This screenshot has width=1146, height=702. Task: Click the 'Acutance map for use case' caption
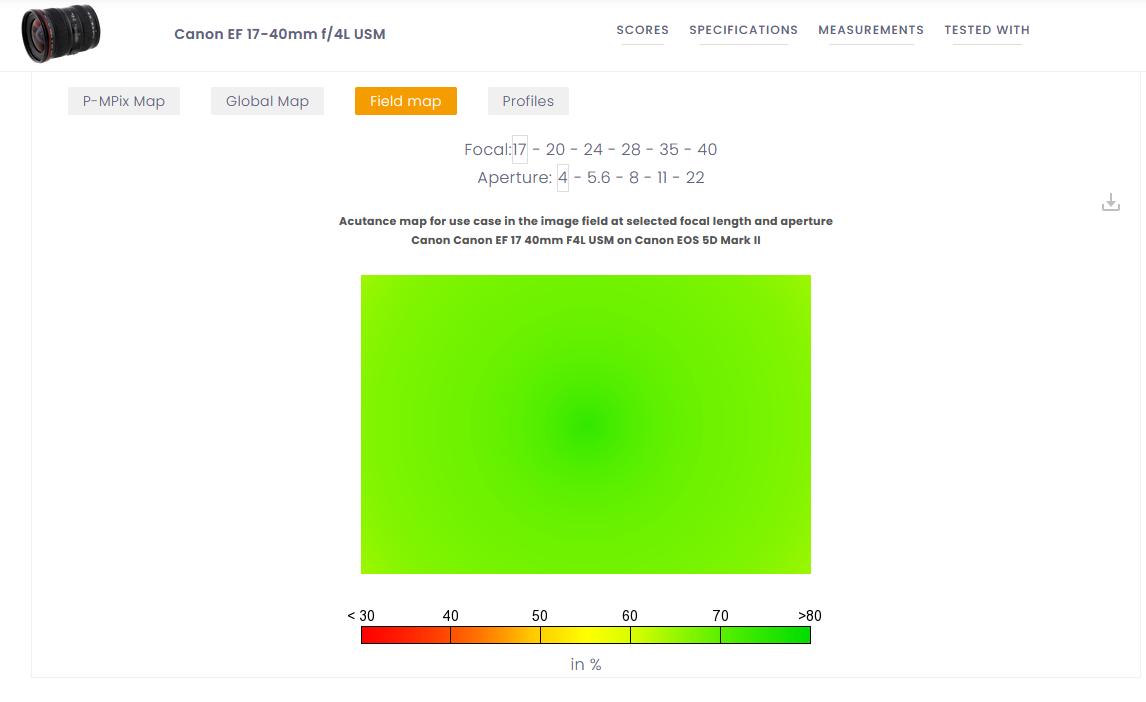tap(585, 221)
